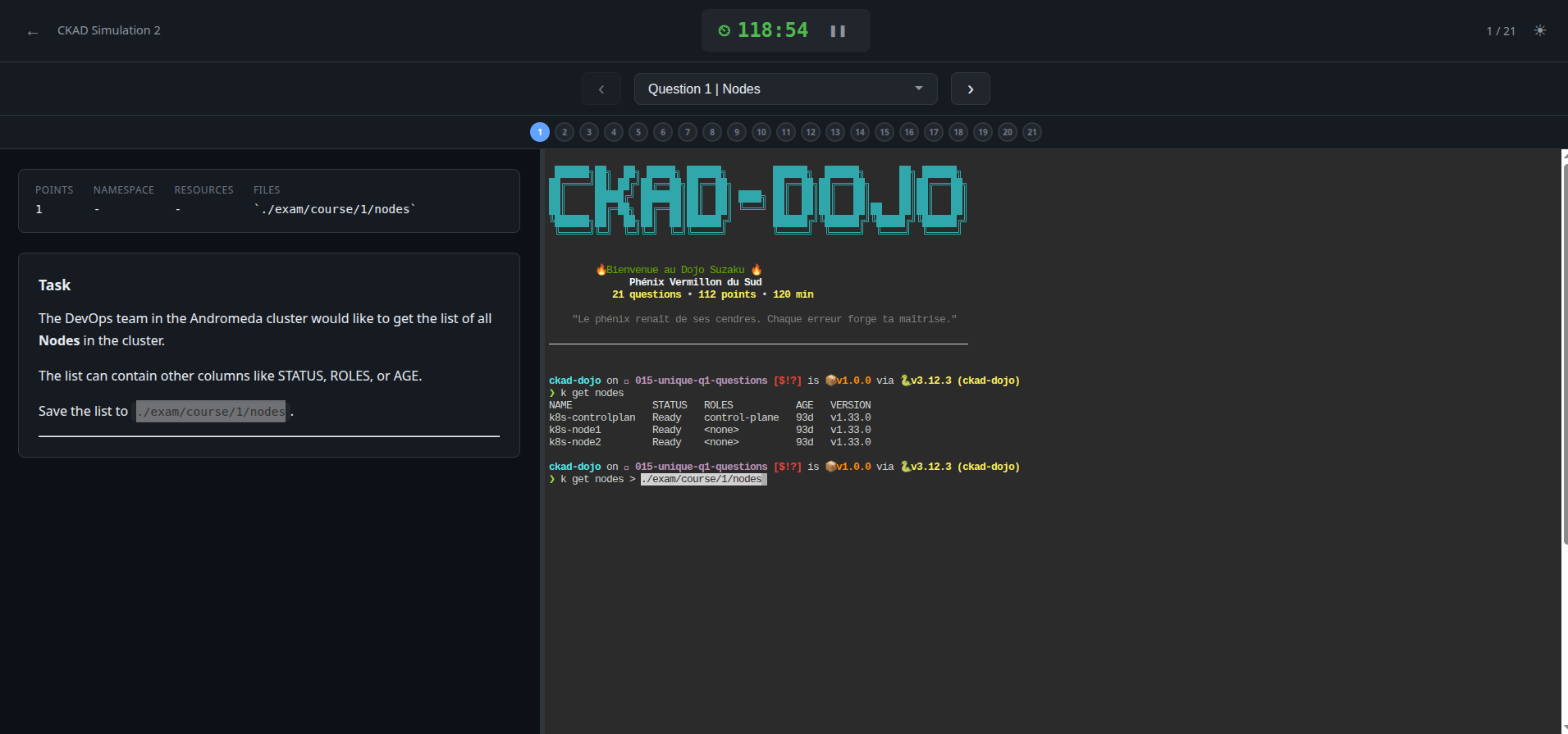
Task: Click the back arrow beside CKAD Simulation 2
Action: coord(33,32)
